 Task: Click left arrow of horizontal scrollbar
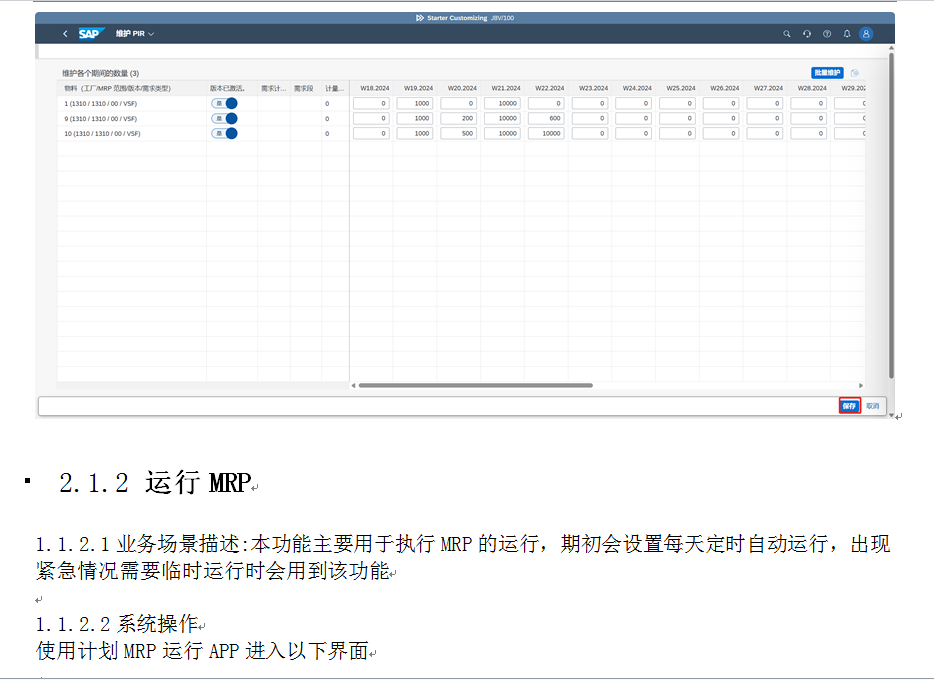click(x=353, y=385)
